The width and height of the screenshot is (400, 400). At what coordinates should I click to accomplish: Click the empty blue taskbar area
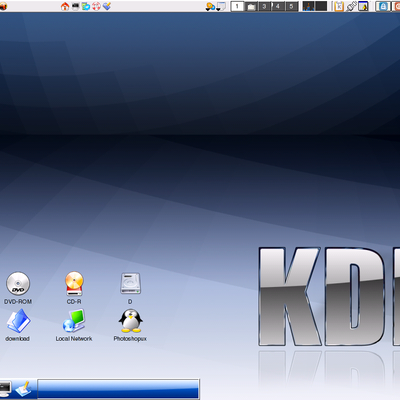[x=118, y=389]
